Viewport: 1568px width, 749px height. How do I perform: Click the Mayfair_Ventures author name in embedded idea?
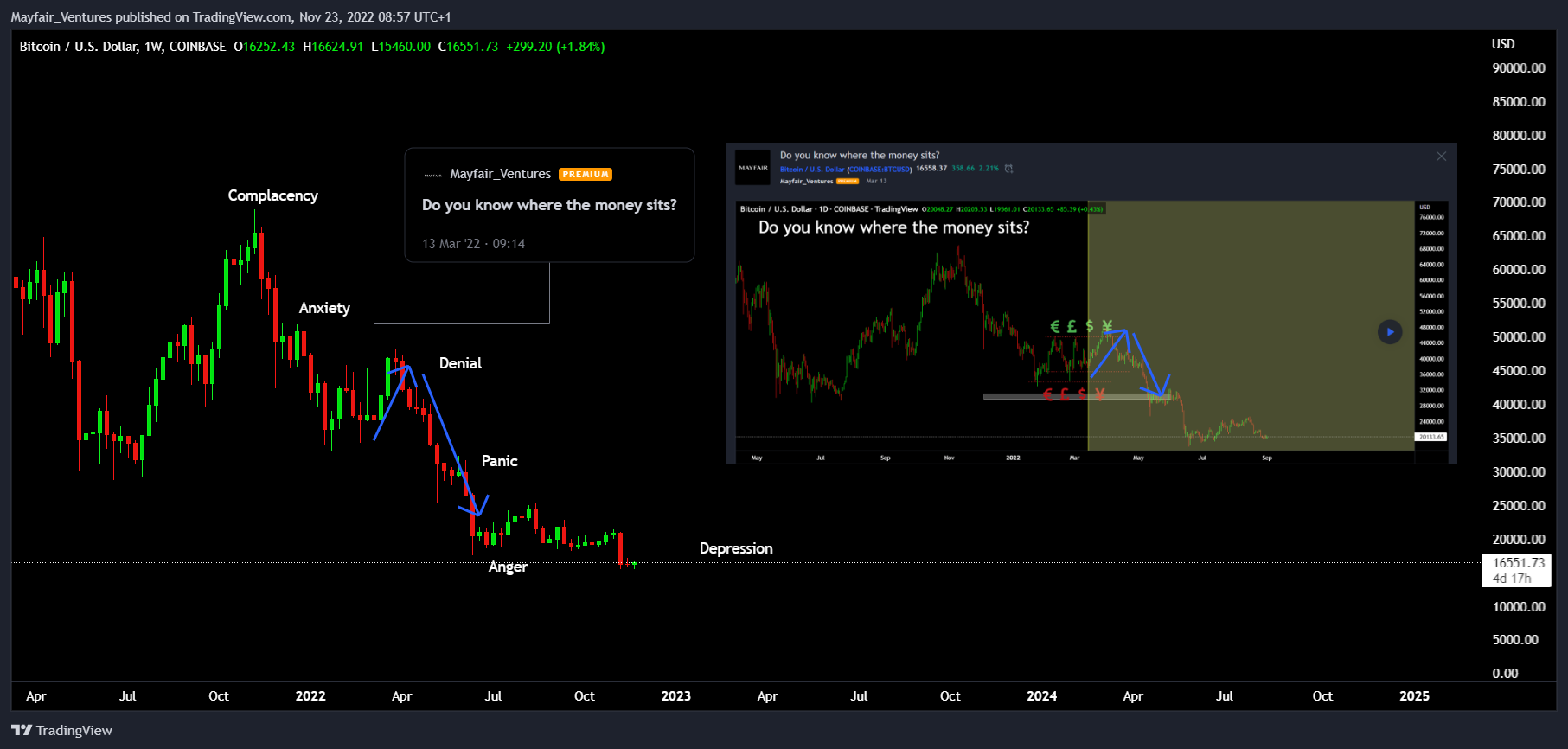(806, 182)
